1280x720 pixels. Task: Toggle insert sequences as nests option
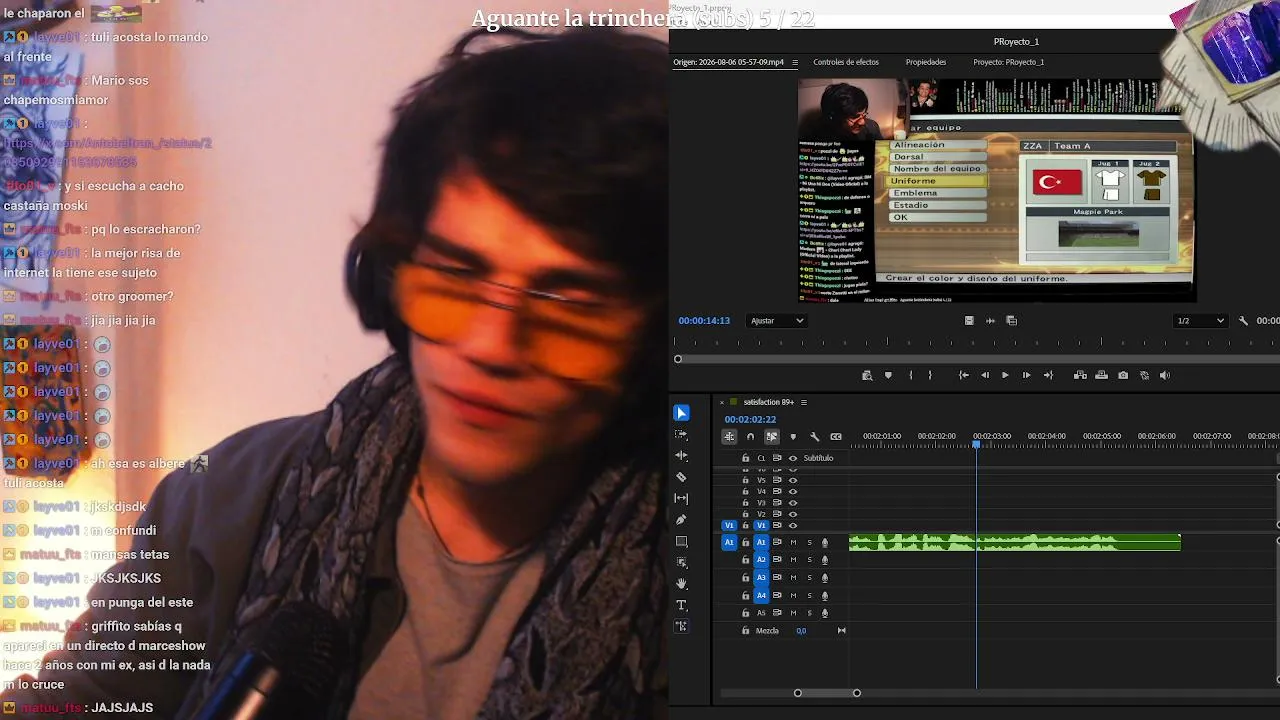click(729, 436)
